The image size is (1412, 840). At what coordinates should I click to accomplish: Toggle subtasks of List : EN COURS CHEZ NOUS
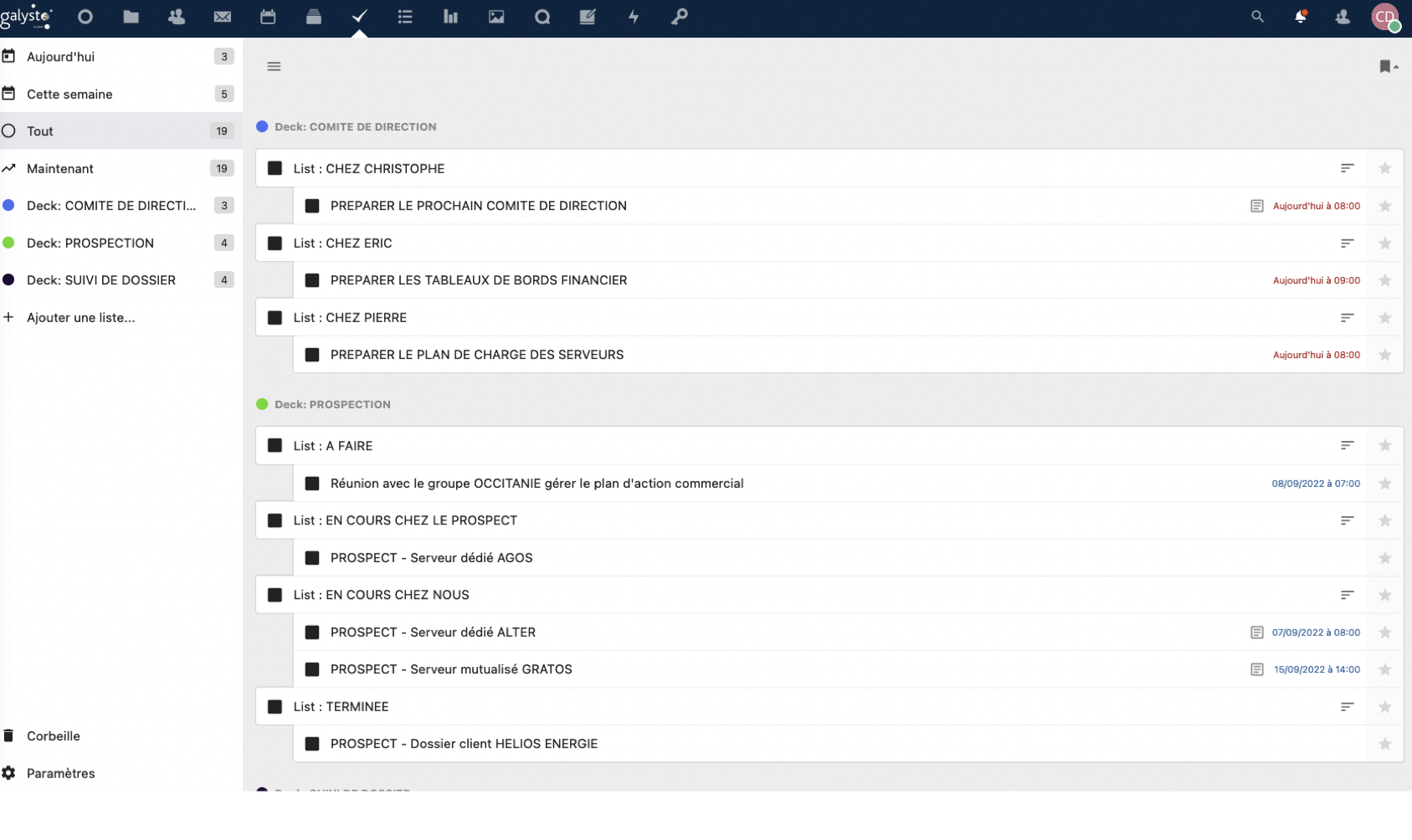tap(1347, 595)
